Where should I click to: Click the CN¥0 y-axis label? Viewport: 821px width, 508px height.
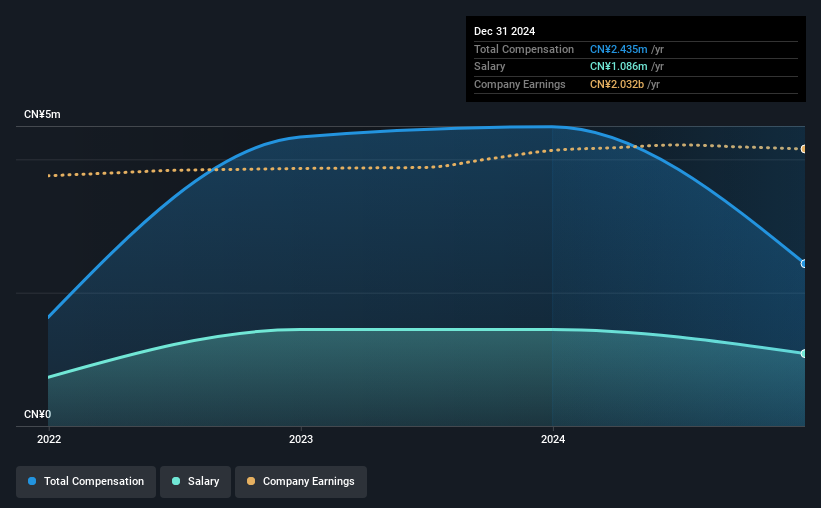[38, 415]
